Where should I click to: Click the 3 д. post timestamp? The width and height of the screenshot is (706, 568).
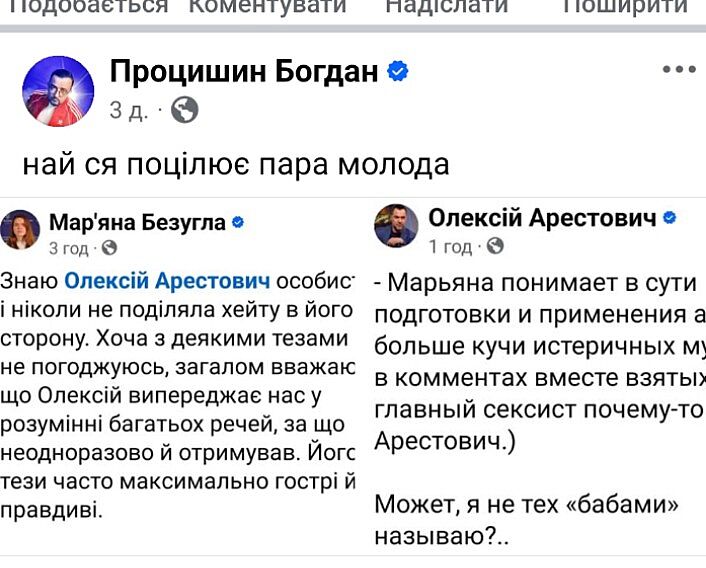click(128, 110)
